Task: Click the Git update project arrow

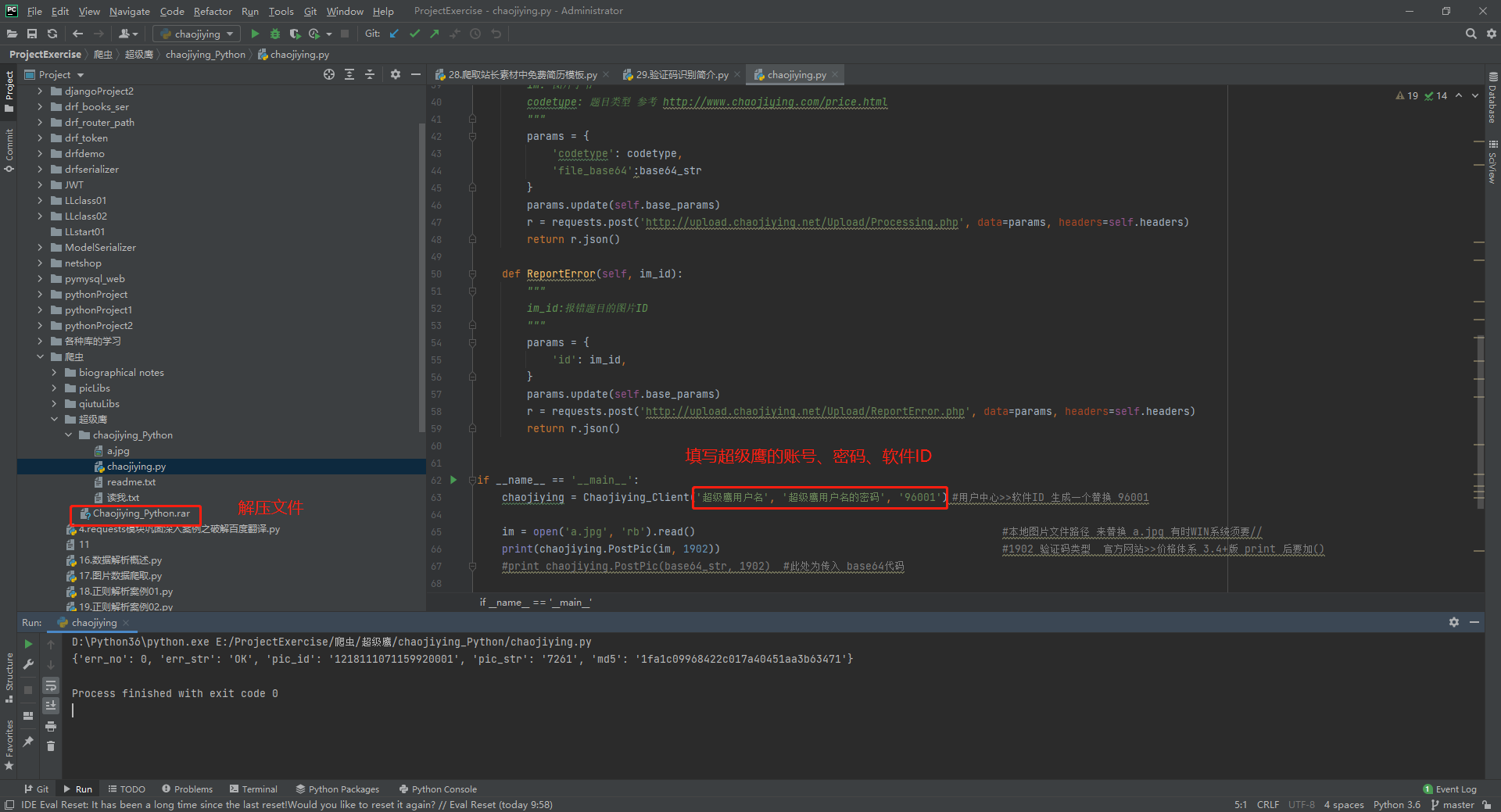Action: tap(394, 34)
